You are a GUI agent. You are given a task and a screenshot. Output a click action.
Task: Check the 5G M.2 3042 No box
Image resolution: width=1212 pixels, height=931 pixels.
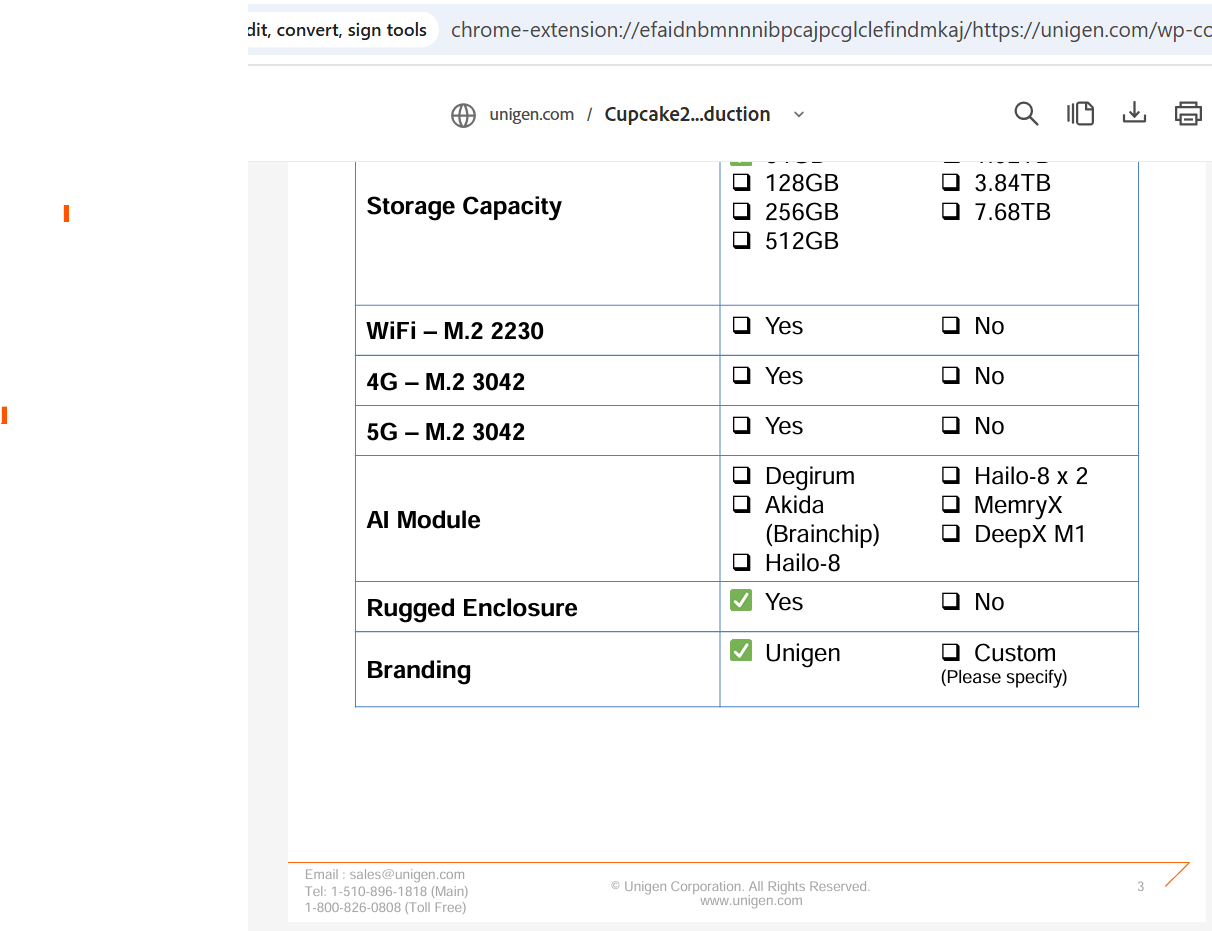(951, 426)
